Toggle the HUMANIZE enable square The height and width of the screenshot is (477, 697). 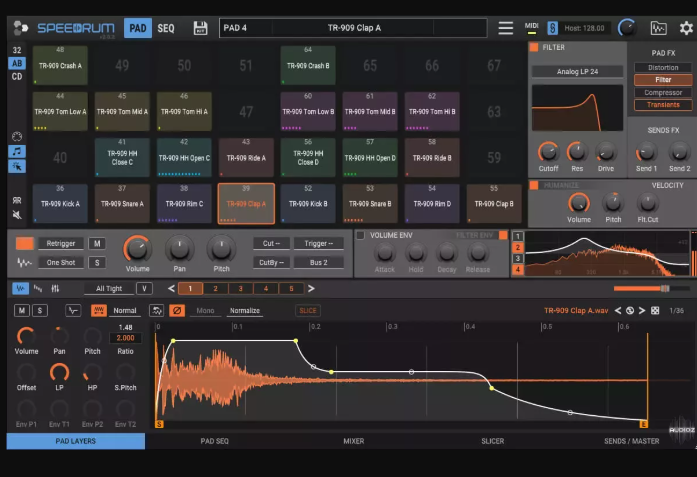click(x=534, y=185)
